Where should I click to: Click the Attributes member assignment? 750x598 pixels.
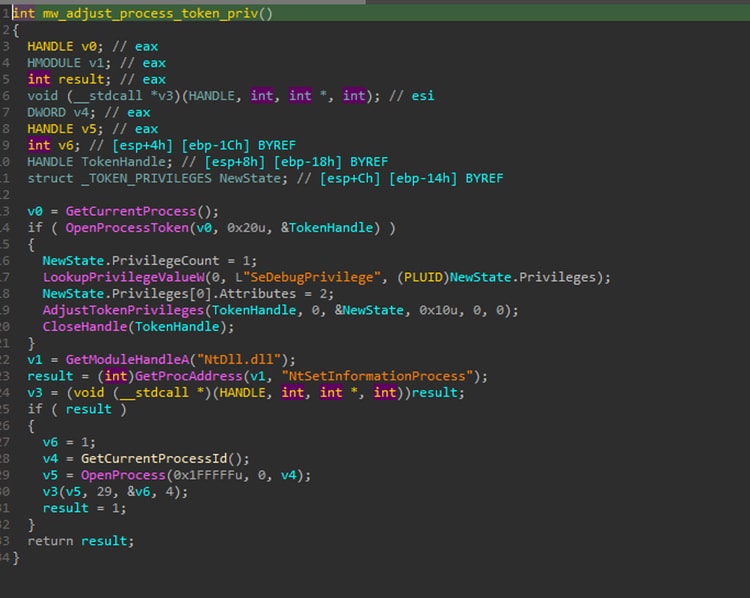[258, 294]
